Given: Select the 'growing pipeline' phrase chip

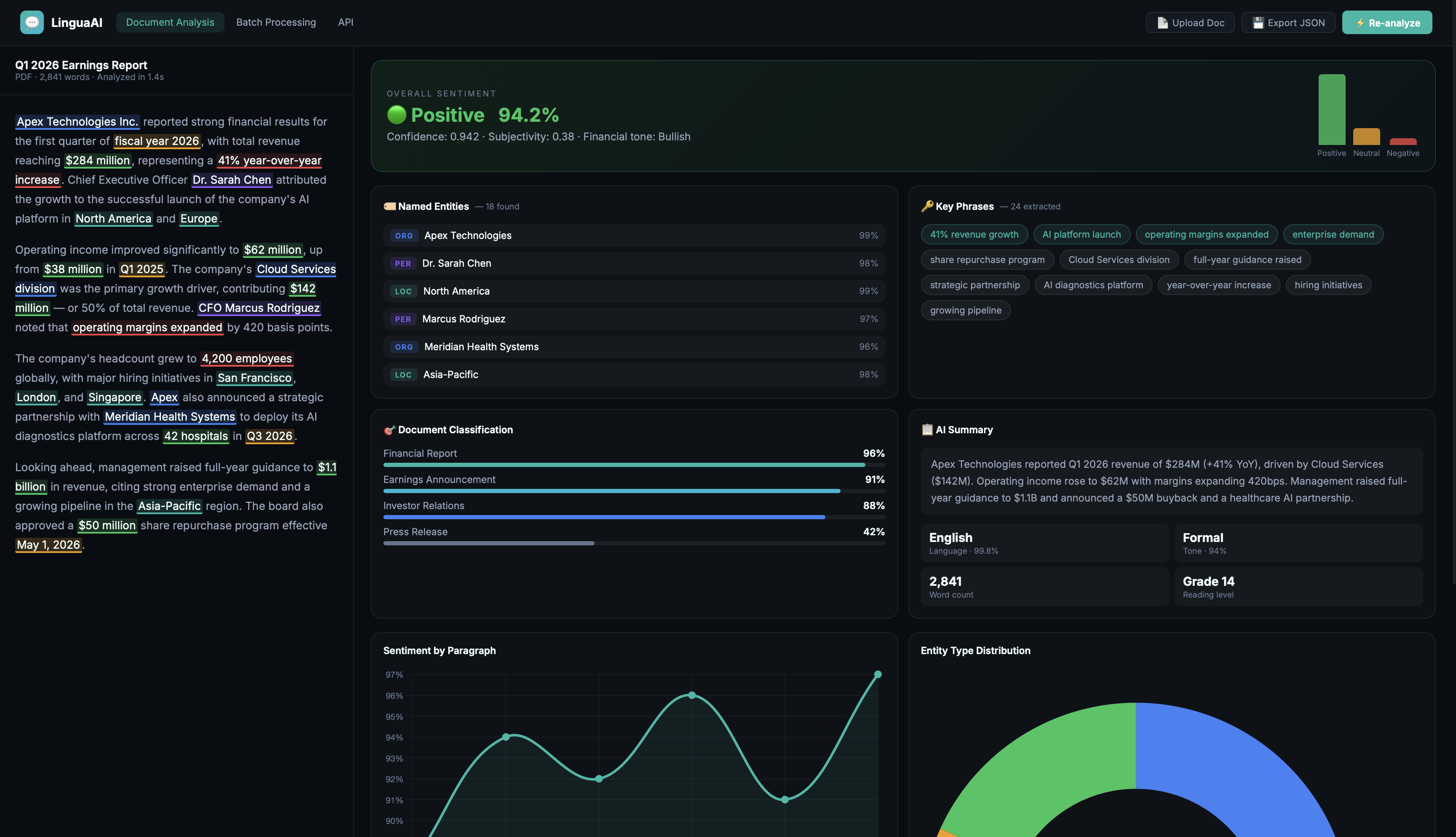Looking at the screenshot, I should (965, 311).
